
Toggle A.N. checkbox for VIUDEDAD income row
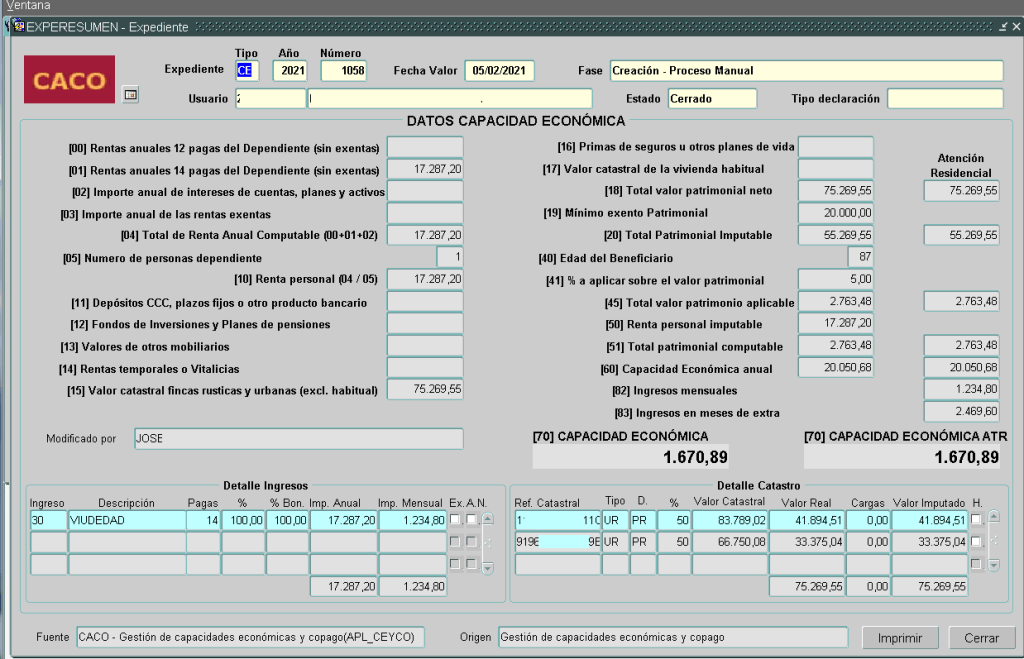coord(471,520)
